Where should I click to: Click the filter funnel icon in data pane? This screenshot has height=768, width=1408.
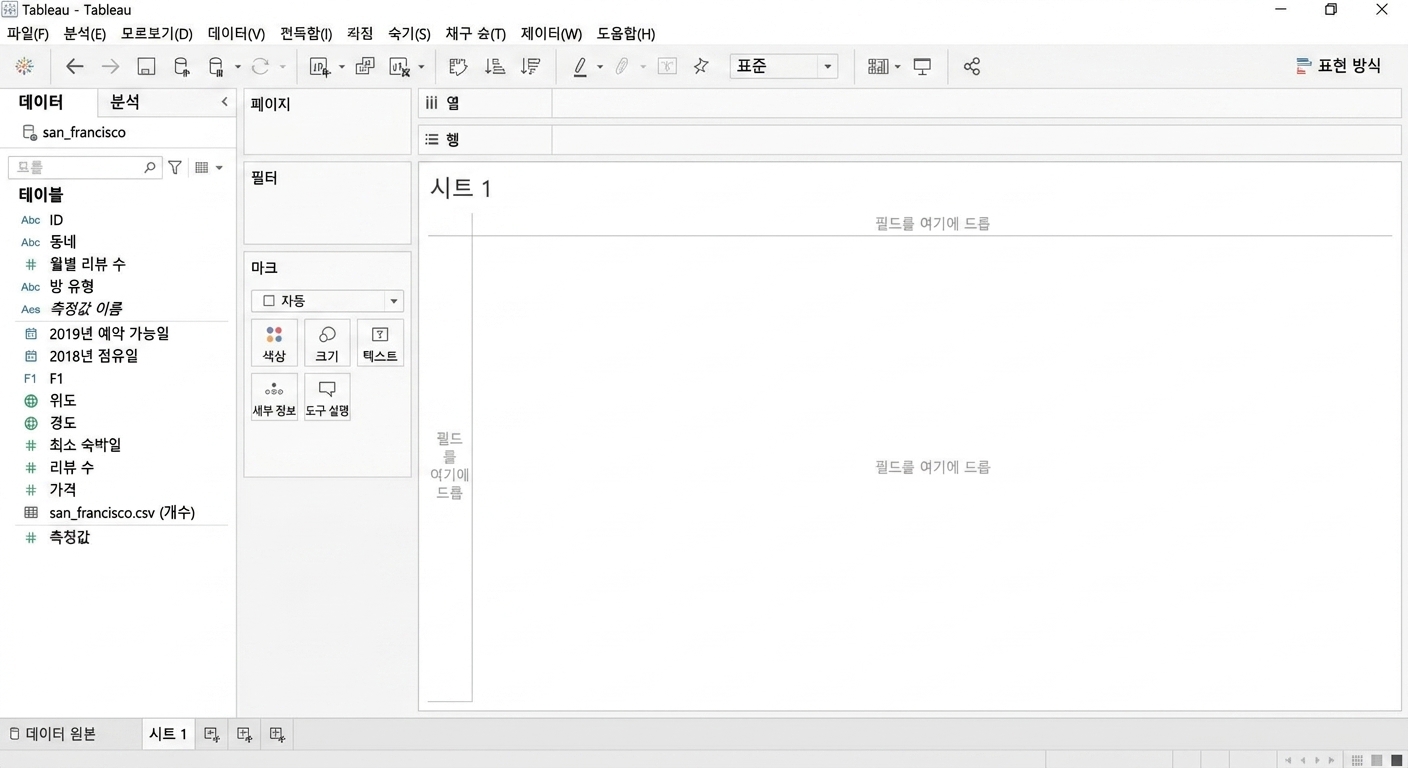[x=175, y=168]
